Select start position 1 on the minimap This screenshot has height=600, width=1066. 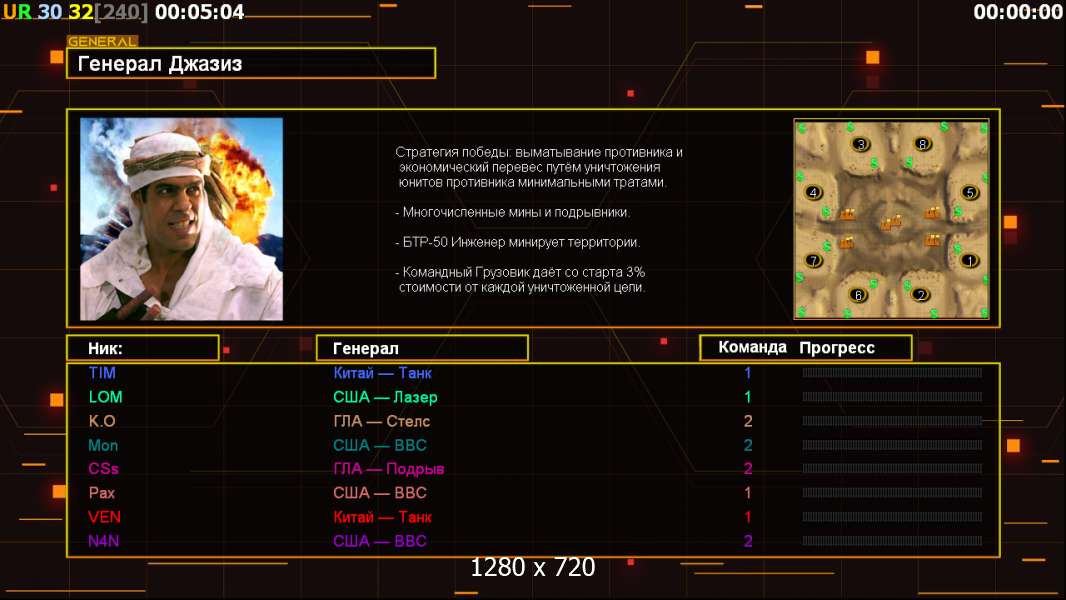pos(969,260)
